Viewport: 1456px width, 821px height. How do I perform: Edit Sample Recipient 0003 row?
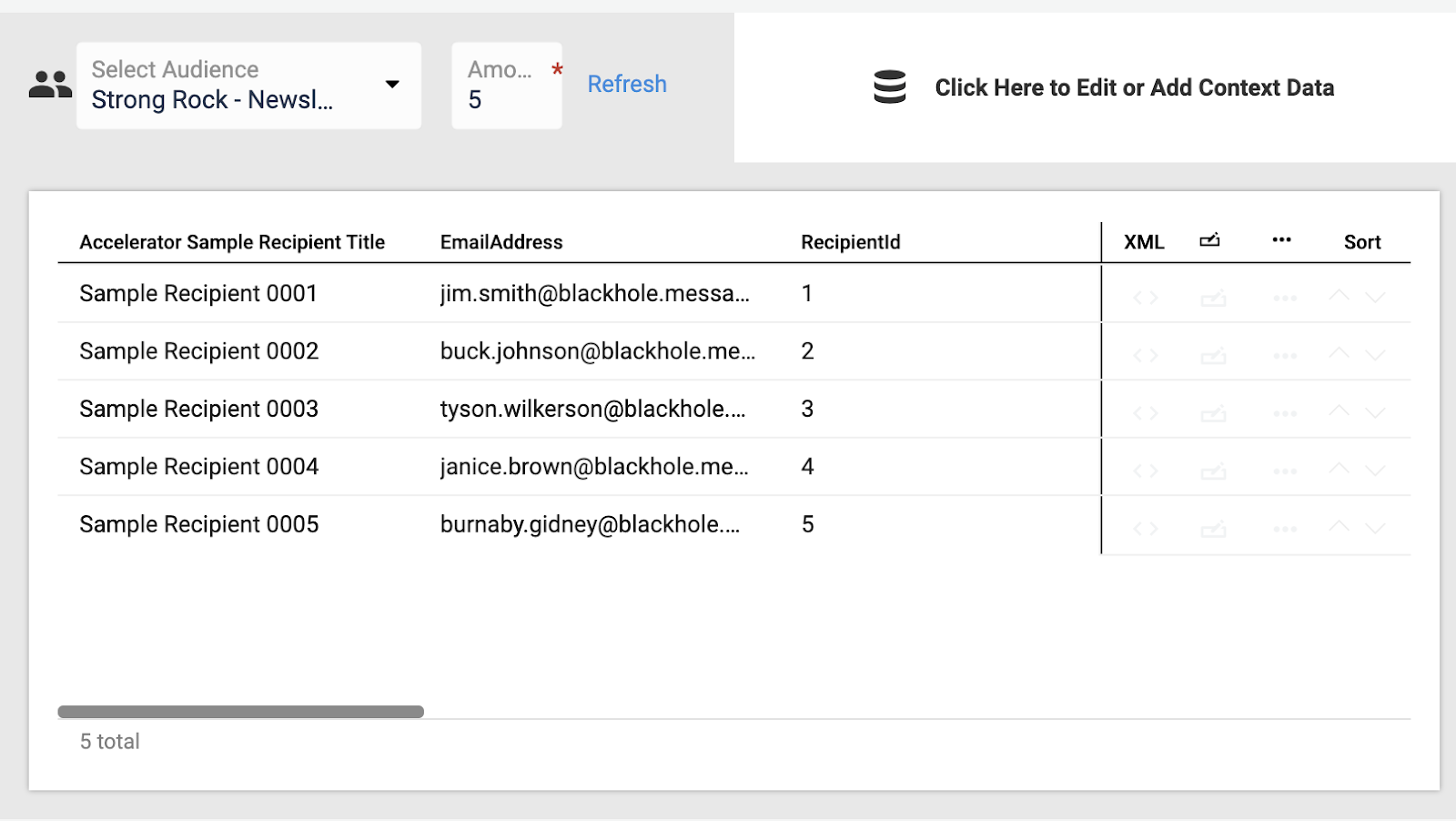[x=1213, y=413]
